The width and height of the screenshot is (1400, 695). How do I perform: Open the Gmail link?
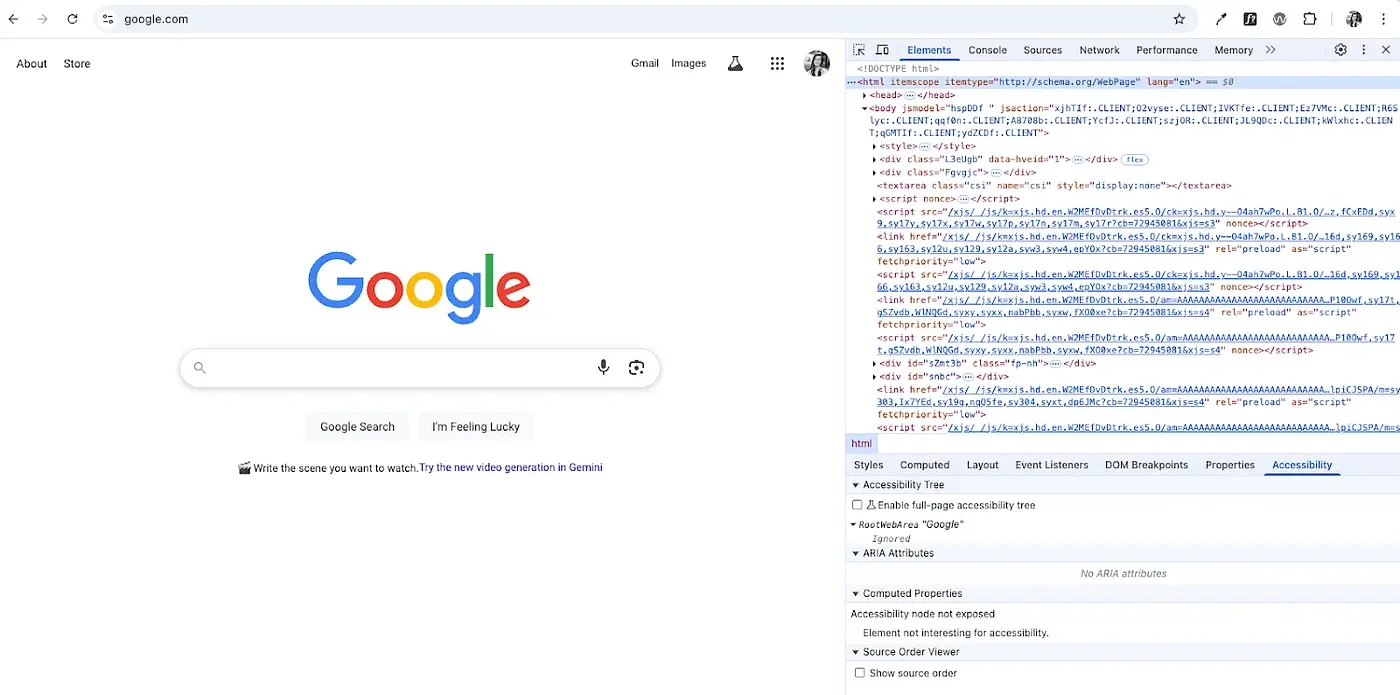pyautogui.click(x=644, y=63)
